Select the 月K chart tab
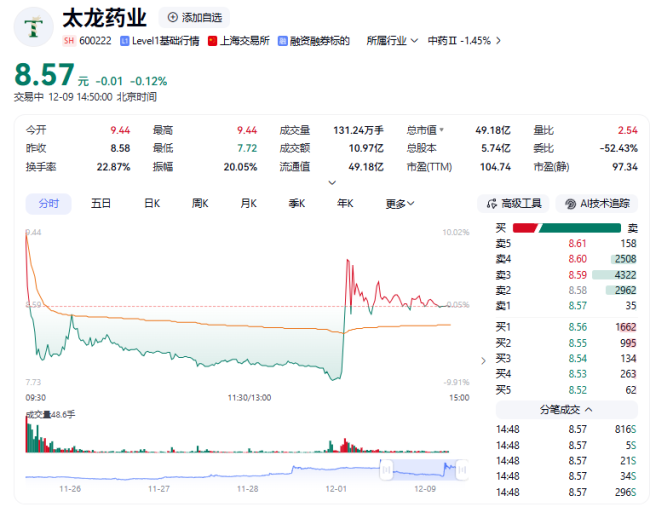Image resolution: width=650 pixels, height=507 pixels. click(248, 203)
